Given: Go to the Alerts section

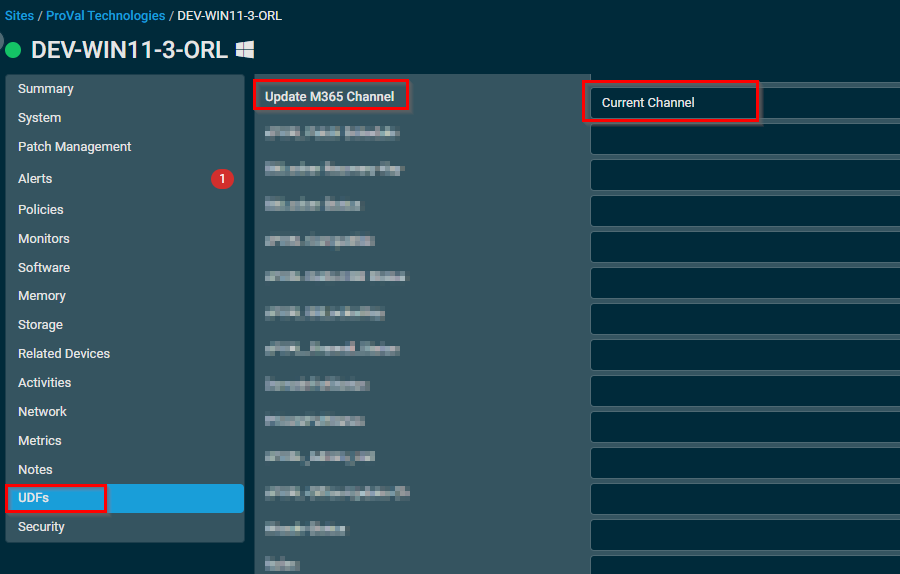Looking at the screenshot, I should click(x=35, y=179).
